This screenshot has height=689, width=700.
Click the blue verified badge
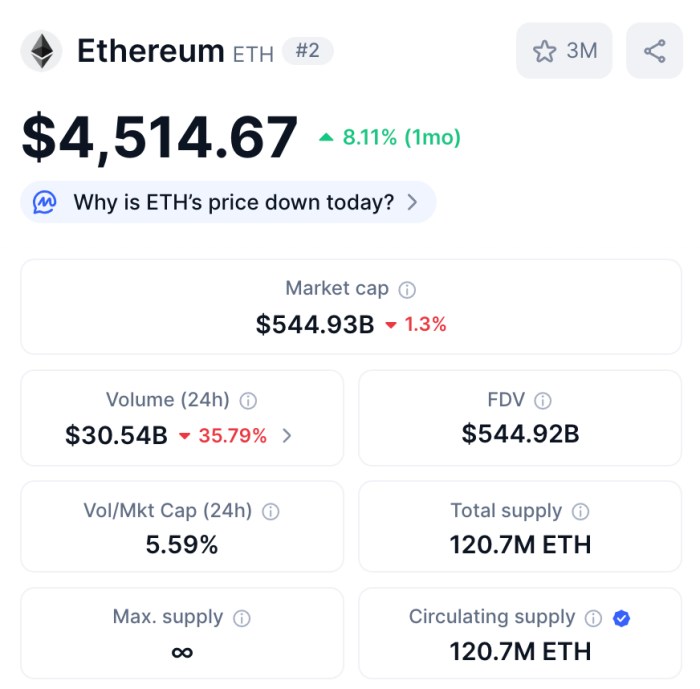tap(621, 618)
